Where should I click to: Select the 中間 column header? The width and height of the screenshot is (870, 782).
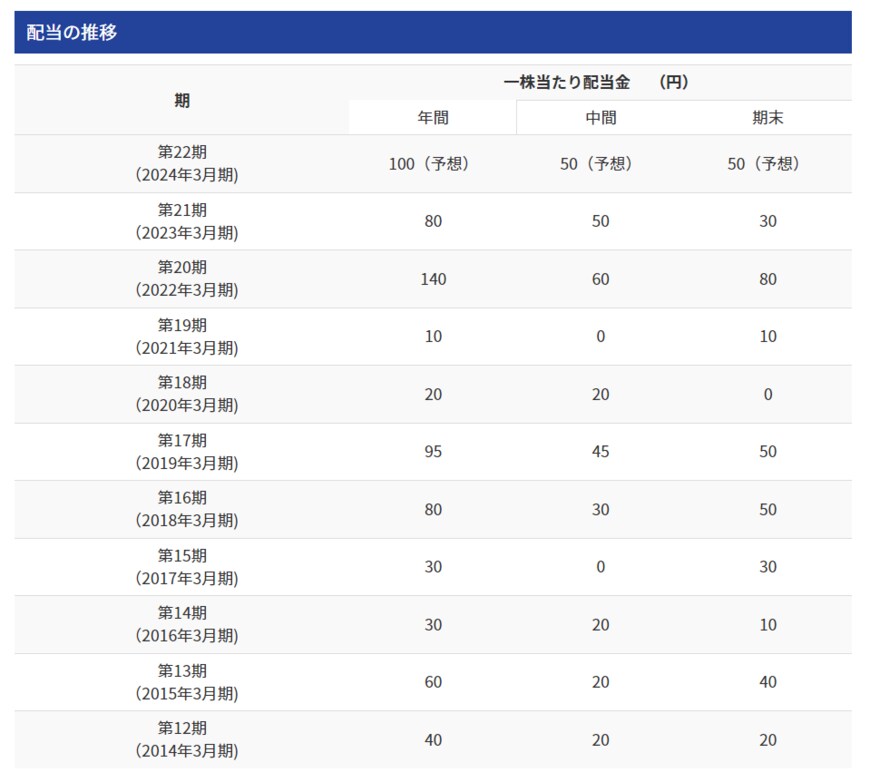(599, 116)
